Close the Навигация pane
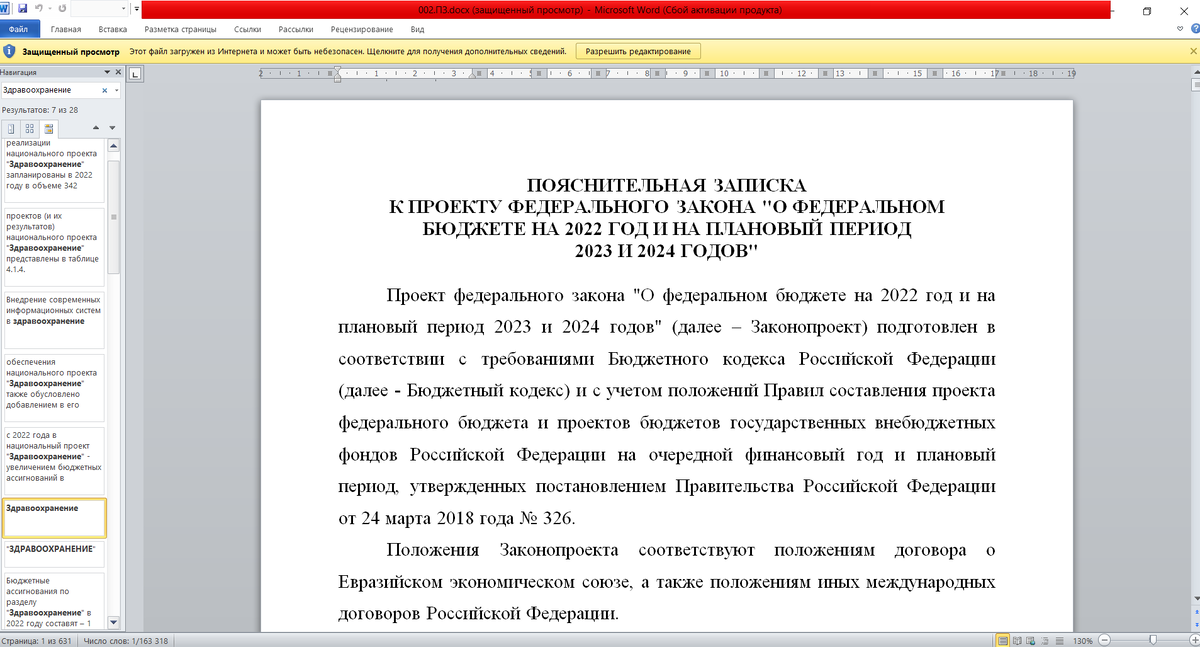 pos(118,72)
